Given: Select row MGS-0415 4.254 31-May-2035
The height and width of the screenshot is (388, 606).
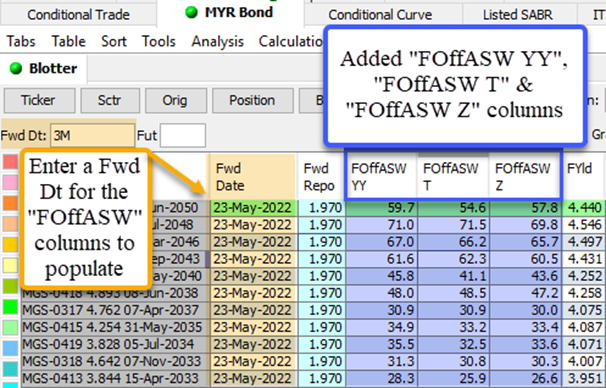Looking at the screenshot, I should [x=114, y=328].
